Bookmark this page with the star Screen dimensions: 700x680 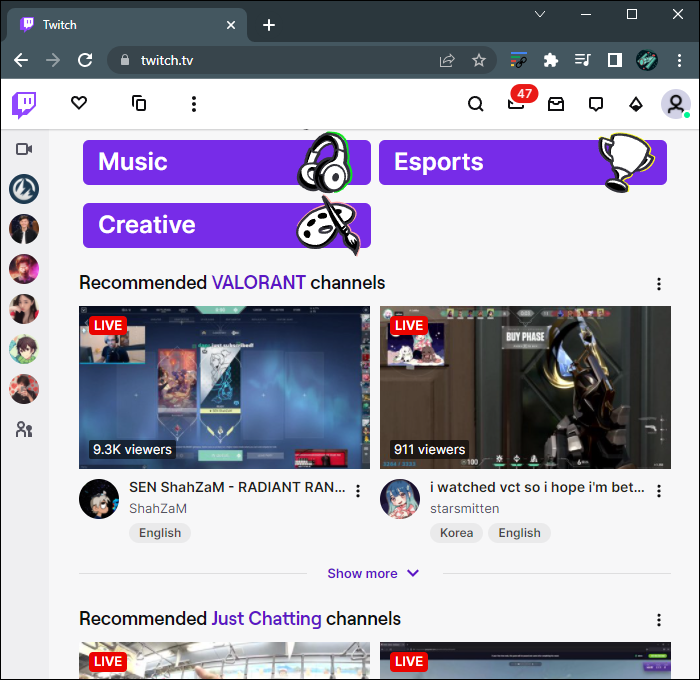click(479, 60)
